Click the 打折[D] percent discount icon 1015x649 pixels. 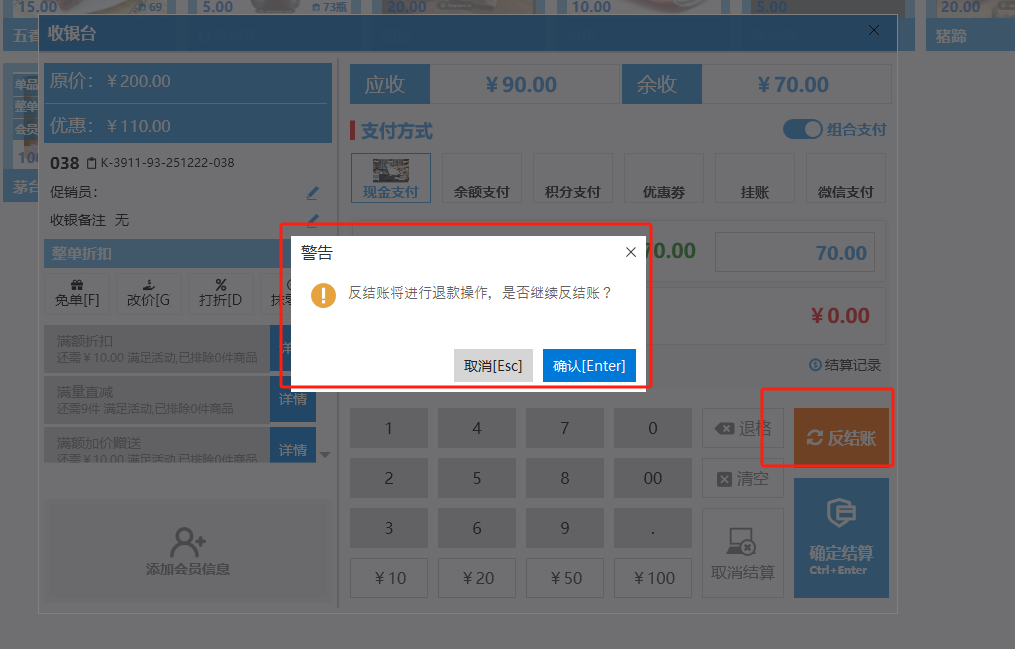(221, 286)
